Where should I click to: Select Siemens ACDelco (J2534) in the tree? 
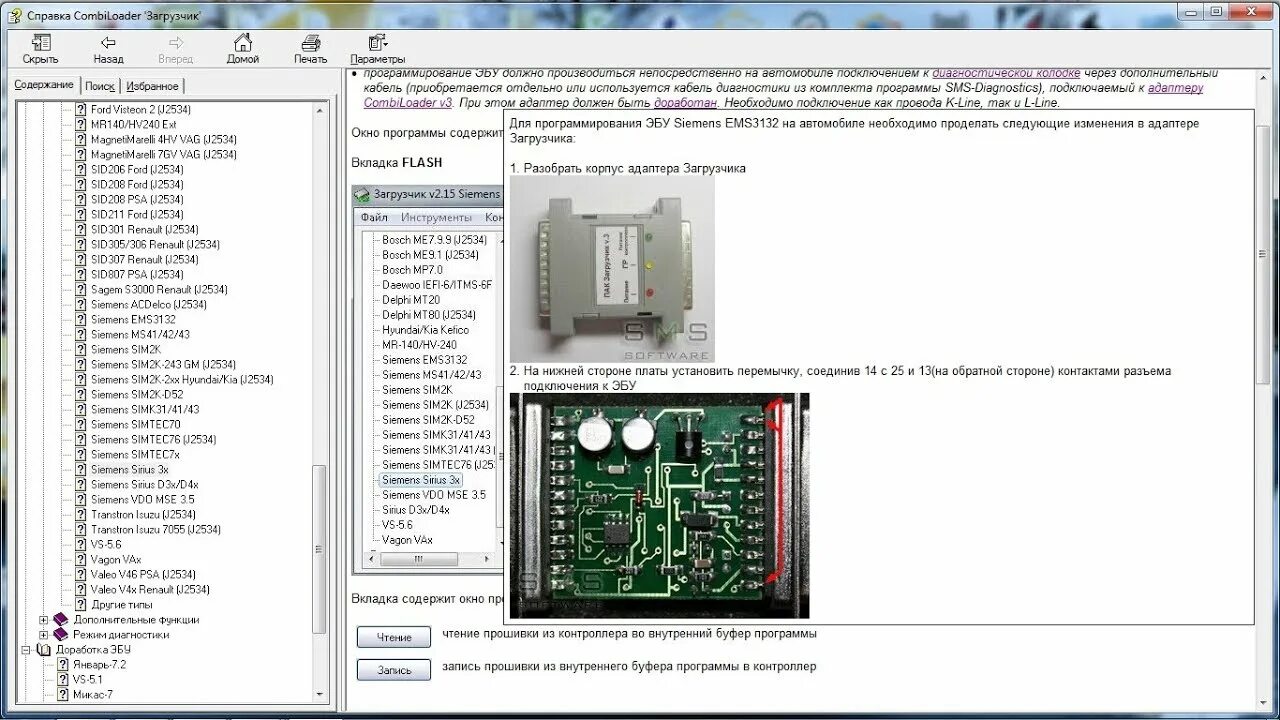[x=149, y=304]
